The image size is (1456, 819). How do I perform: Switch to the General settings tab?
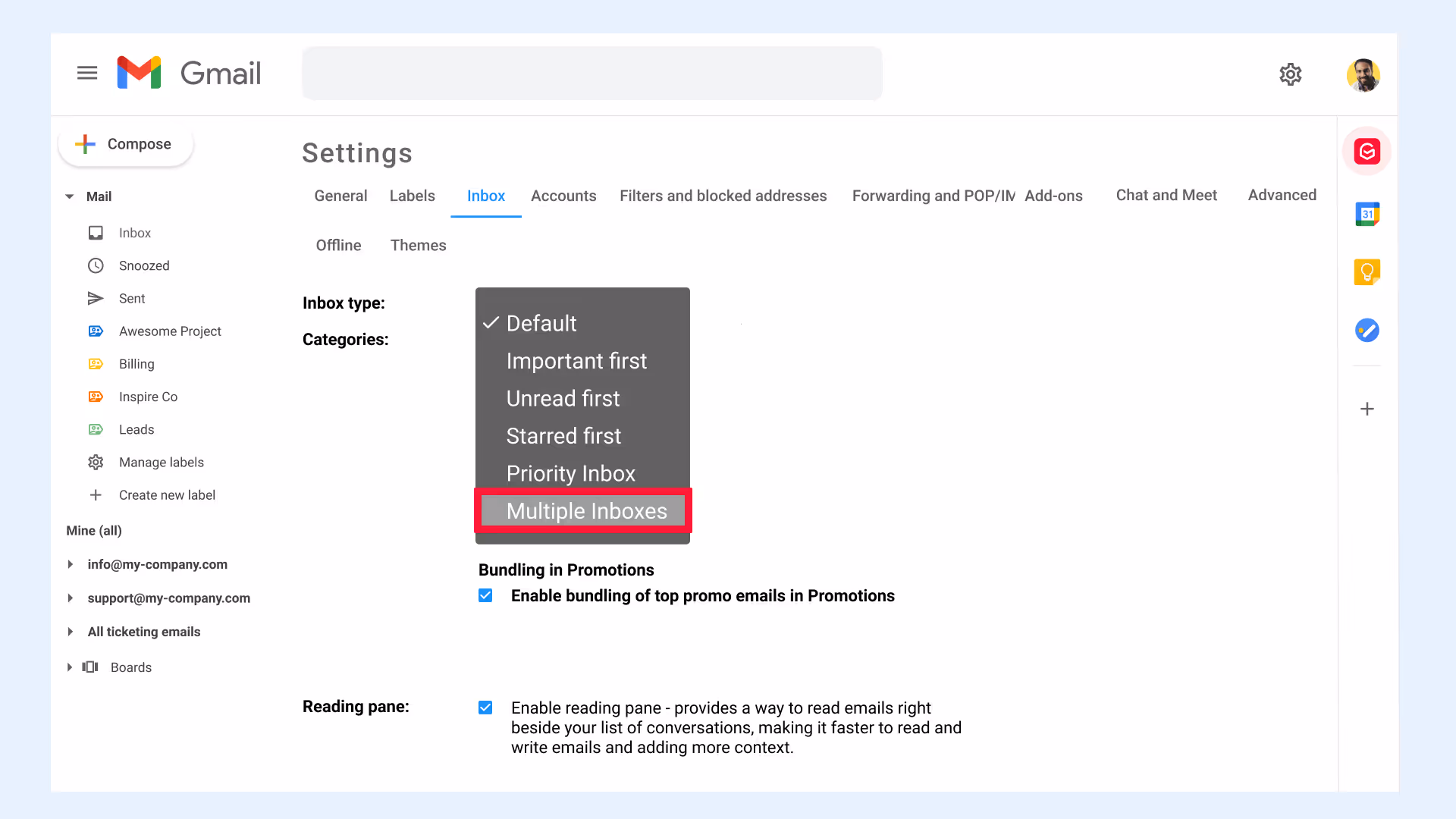tap(340, 196)
